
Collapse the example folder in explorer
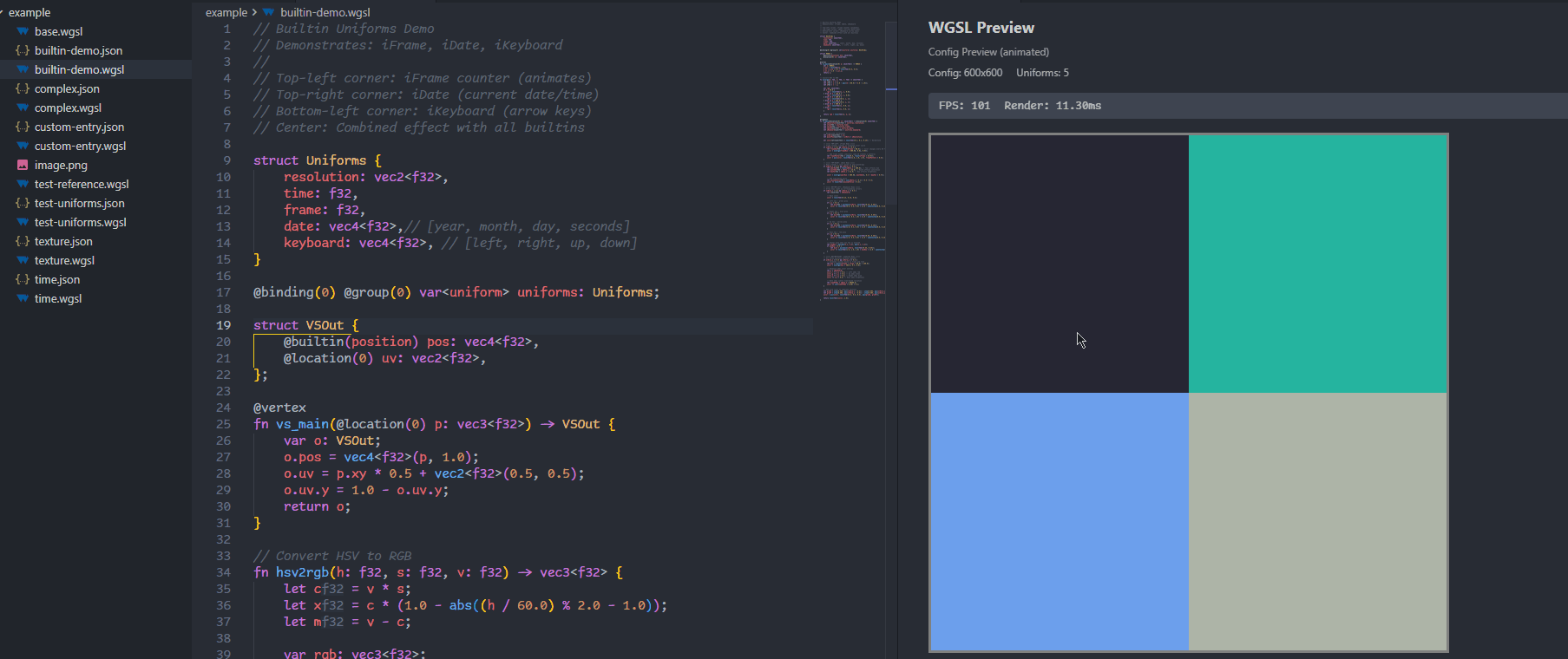(x=30, y=12)
